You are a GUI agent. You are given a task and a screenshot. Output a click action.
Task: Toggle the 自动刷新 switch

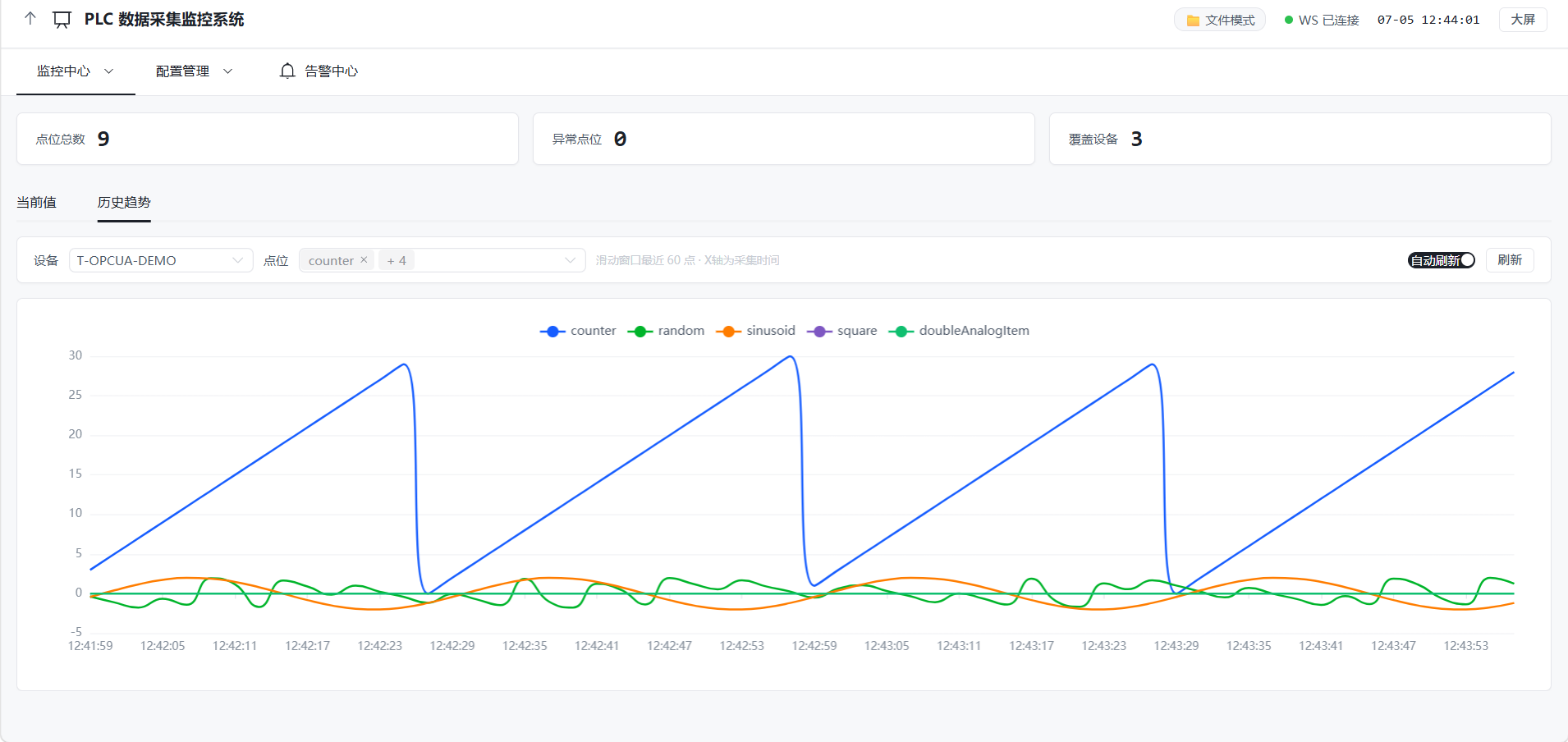(x=1442, y=260)
